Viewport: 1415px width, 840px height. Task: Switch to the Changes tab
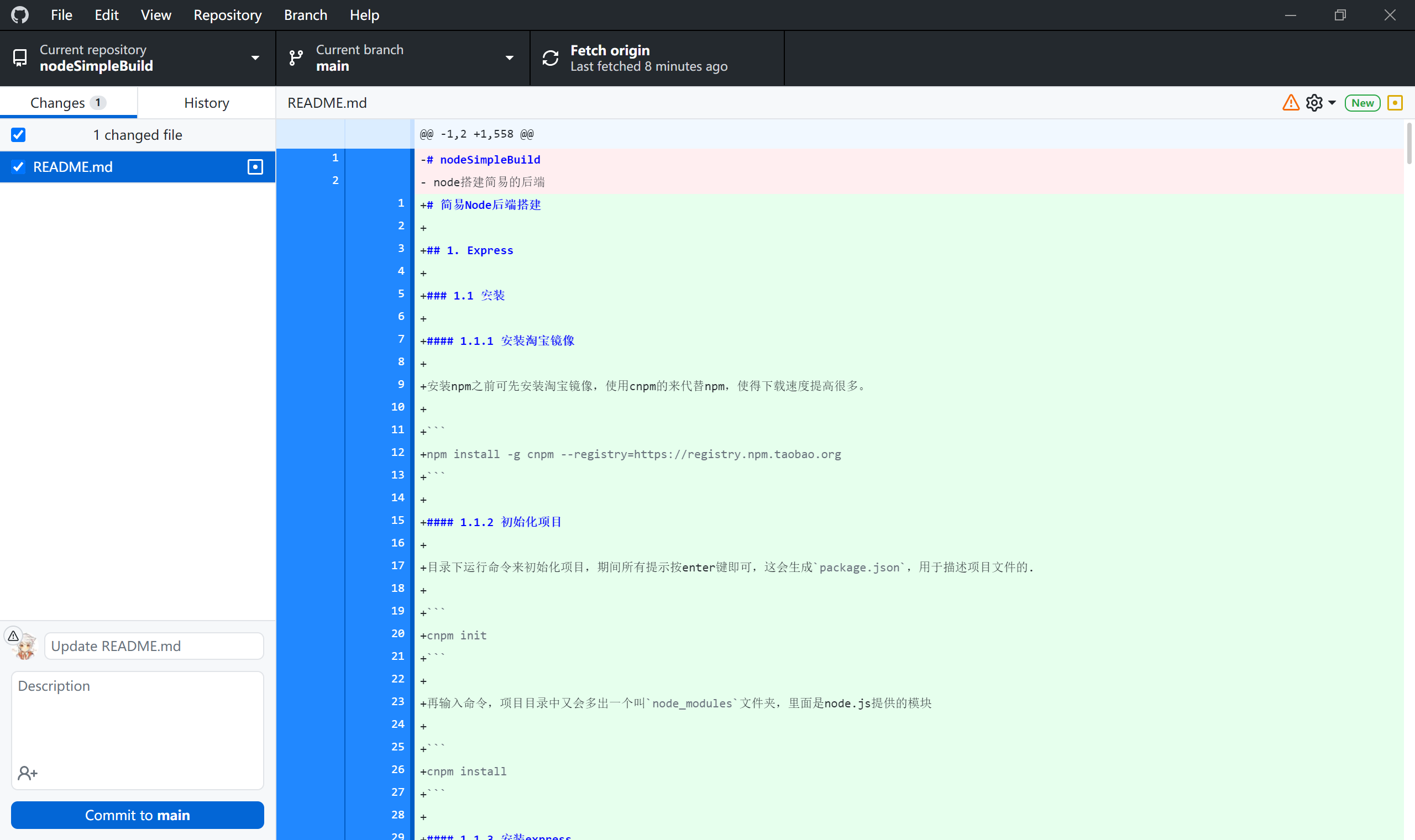[69, 102]
